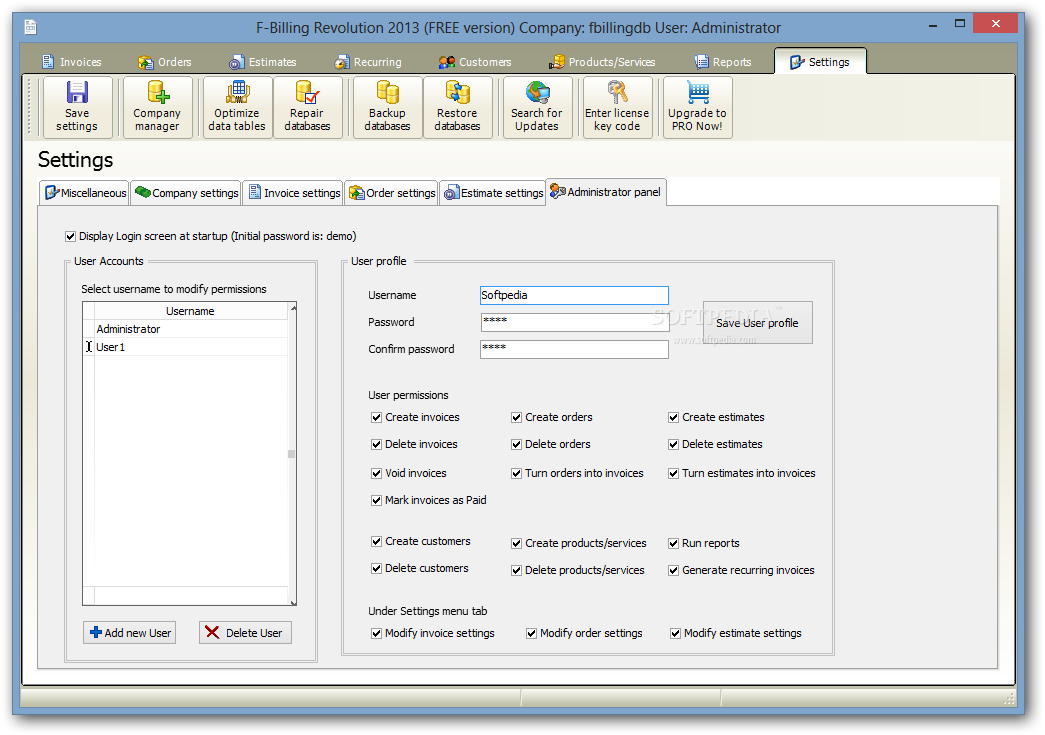This screenshot has height=735, width=1045.
Task: Toggle Generate recurring invoices checkbox
Action: (674, 570)
